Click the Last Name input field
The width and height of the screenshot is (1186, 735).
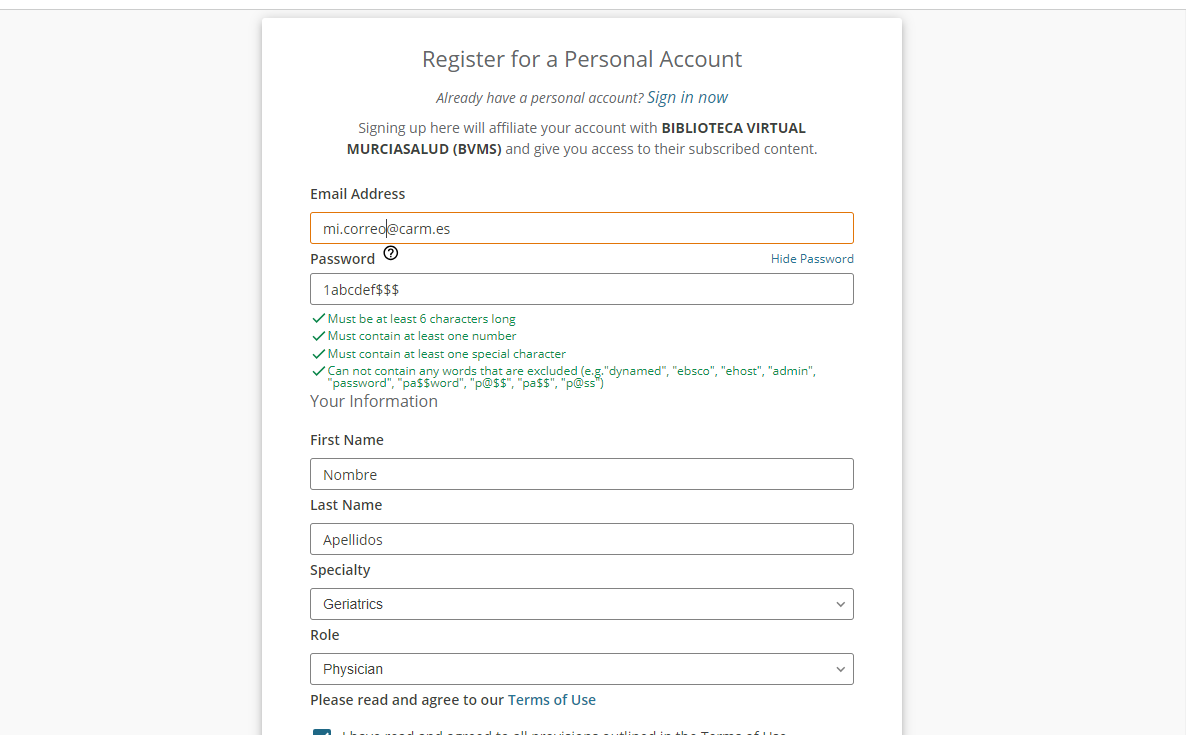coord(581,539)
